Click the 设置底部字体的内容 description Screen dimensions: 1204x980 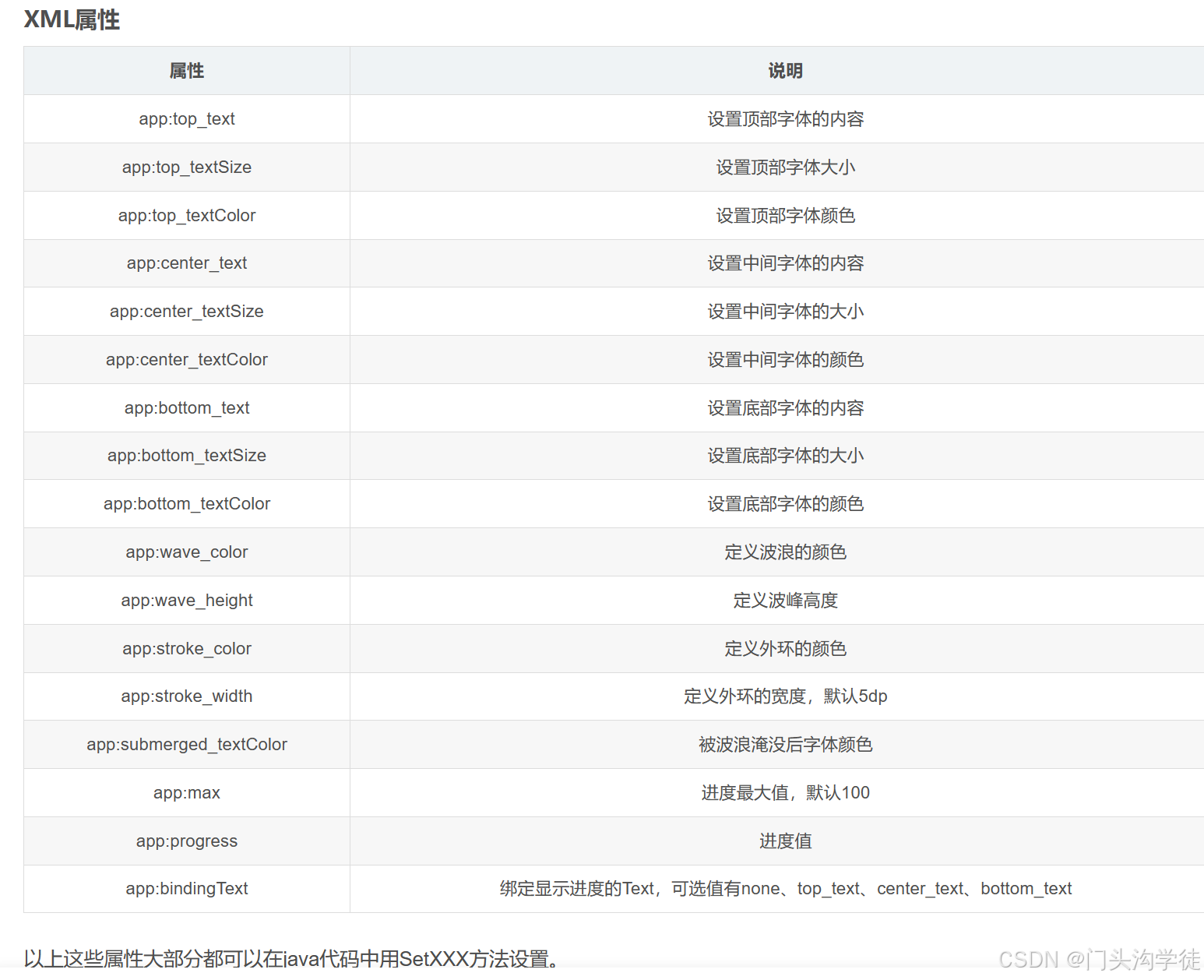point(785,408)
